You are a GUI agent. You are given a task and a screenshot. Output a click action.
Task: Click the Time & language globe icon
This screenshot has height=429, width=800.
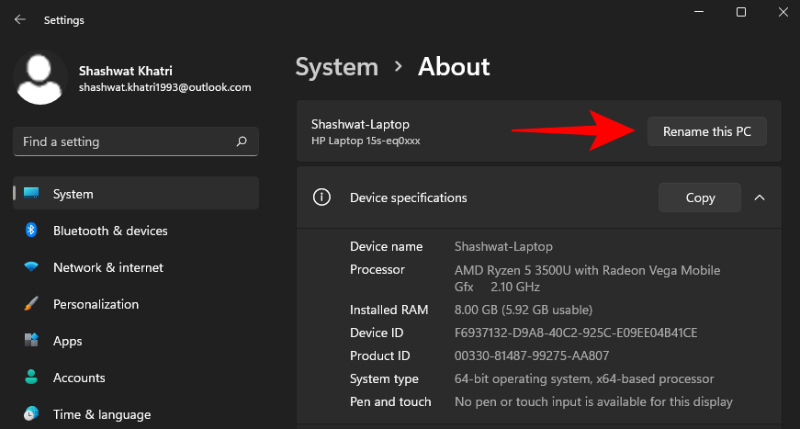[x=31, y=414]
